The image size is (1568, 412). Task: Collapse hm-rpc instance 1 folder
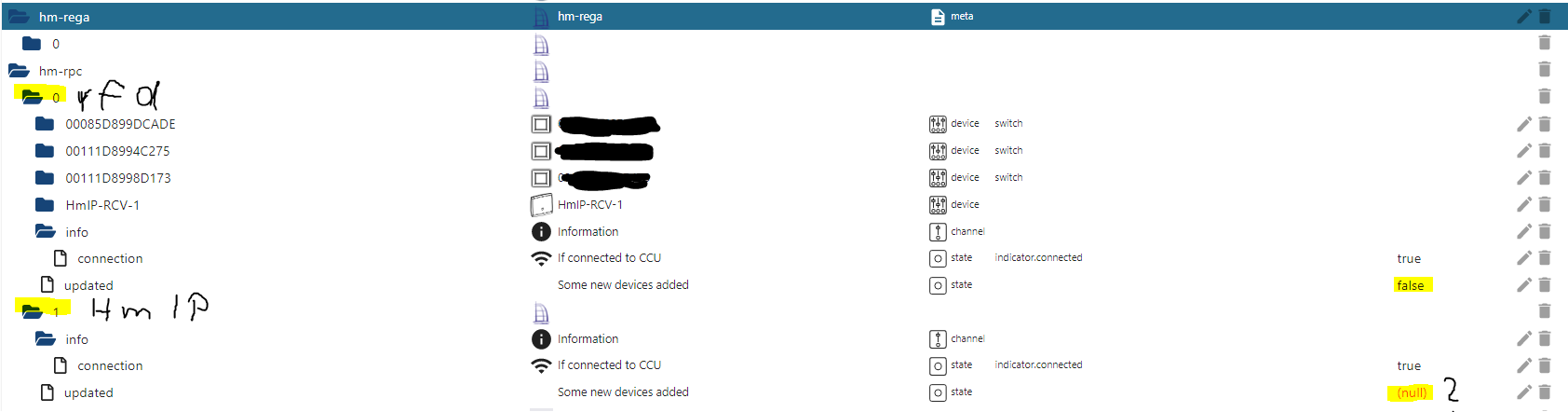click(x=32, y=311)
